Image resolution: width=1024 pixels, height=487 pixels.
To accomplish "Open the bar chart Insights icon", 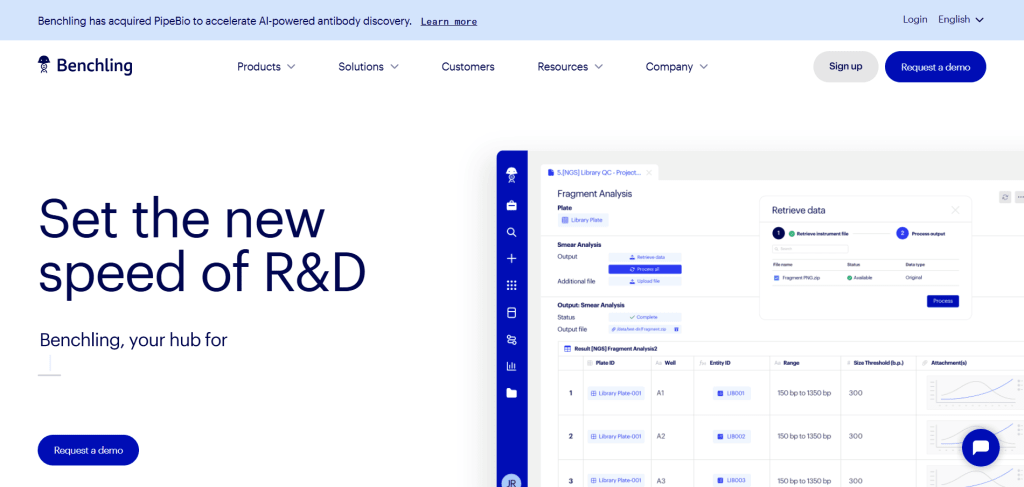I will coord(511,366).
